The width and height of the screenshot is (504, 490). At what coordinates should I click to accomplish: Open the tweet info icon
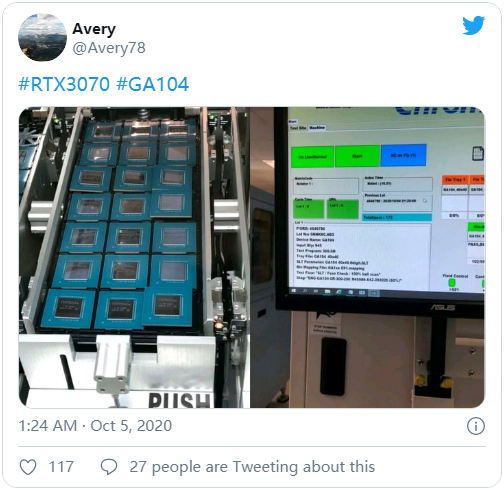pyautogui.click(x=476, y=426)
